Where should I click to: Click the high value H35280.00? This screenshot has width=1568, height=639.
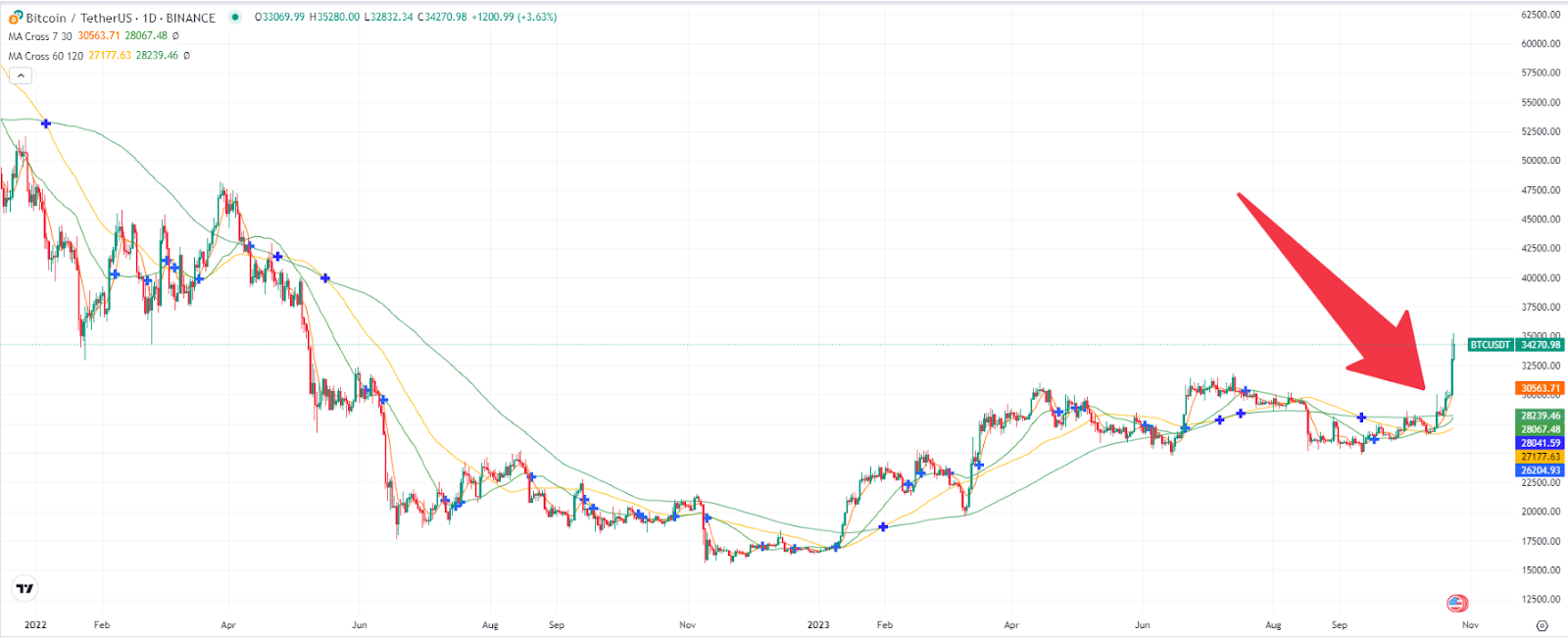(x=334, y=18)
